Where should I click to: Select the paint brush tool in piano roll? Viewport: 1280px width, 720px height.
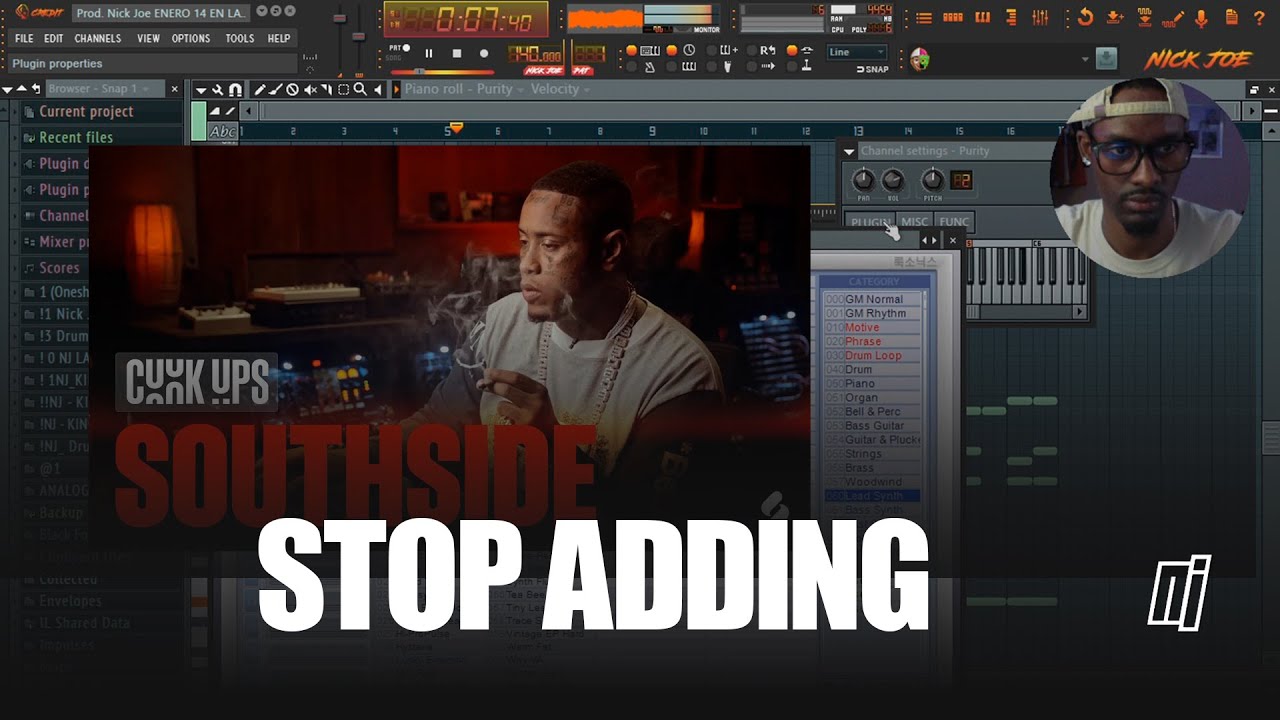[x=275, y=90]
